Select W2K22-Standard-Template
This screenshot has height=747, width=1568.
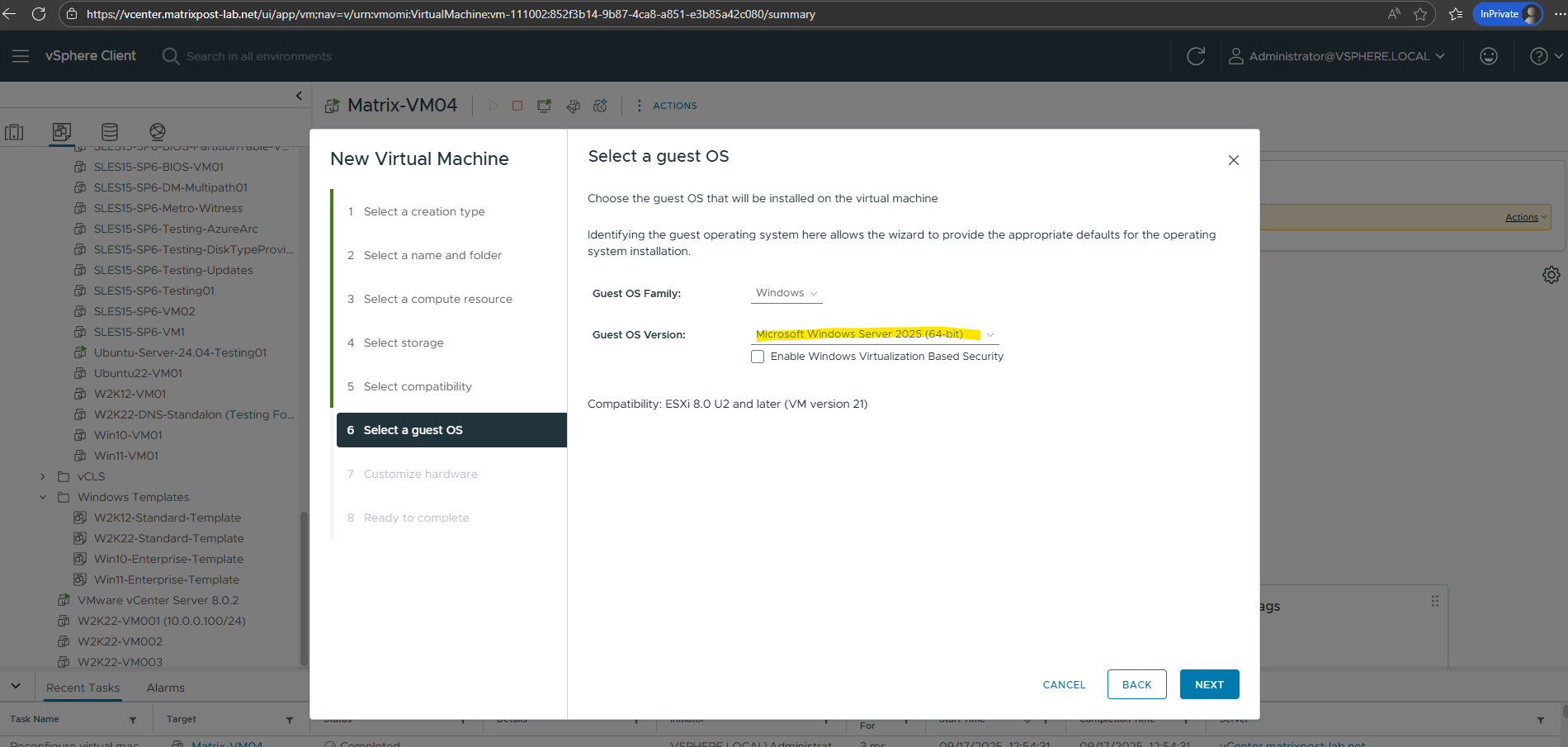click(x=168, y=538)
